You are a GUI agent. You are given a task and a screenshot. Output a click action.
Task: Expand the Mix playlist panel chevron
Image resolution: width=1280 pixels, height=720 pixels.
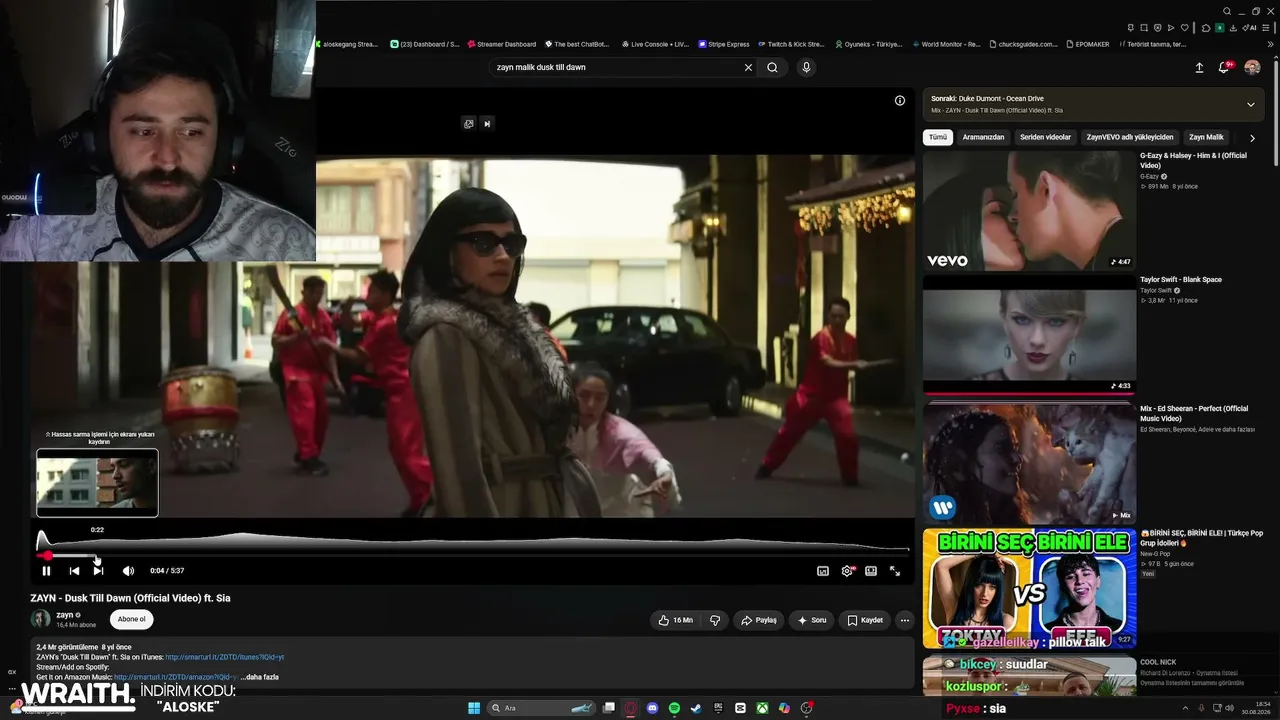coord(1250,104)
